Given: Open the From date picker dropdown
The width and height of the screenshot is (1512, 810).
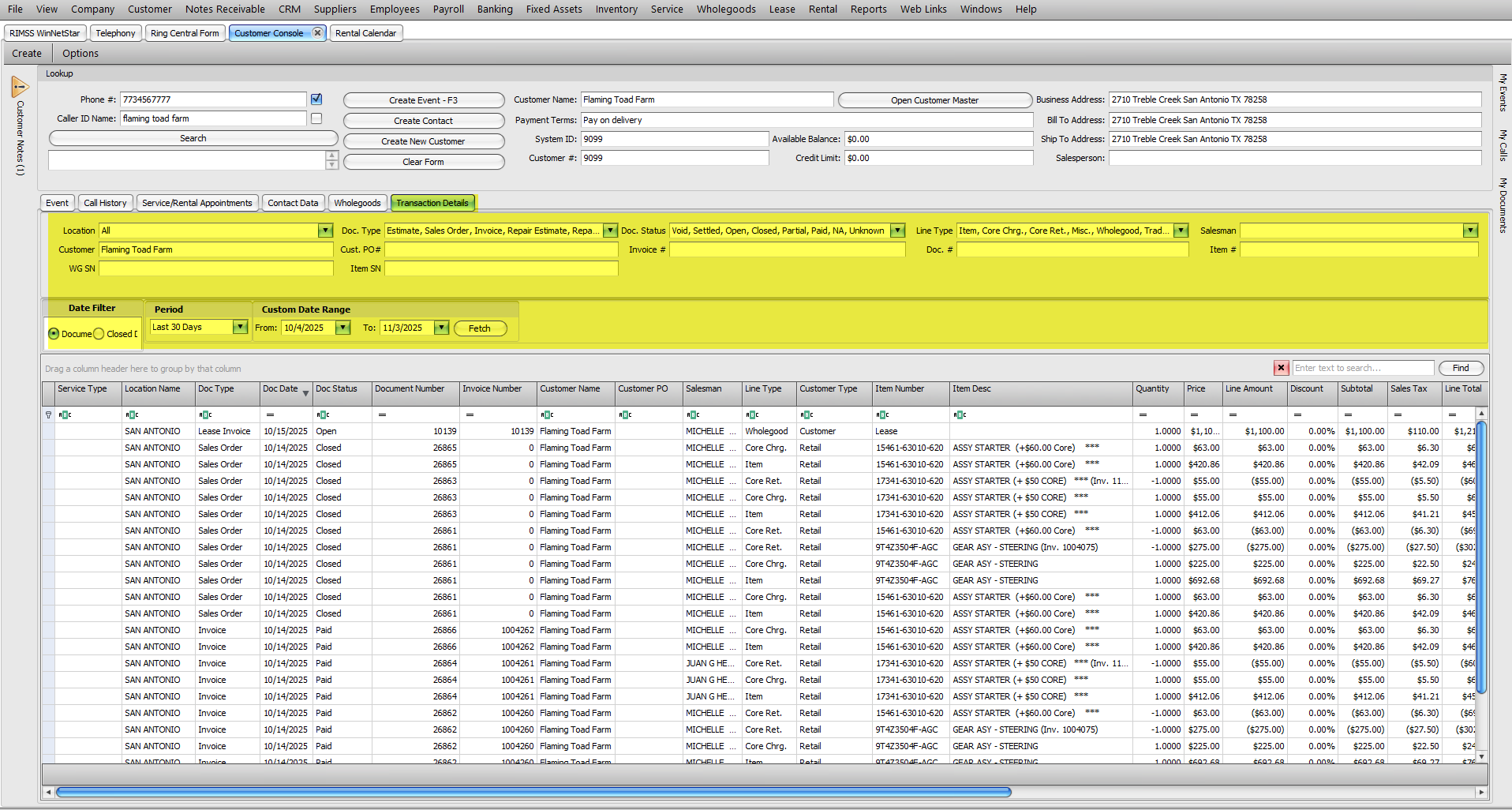Looking at the screenshot, I should [x=342, y=328].
